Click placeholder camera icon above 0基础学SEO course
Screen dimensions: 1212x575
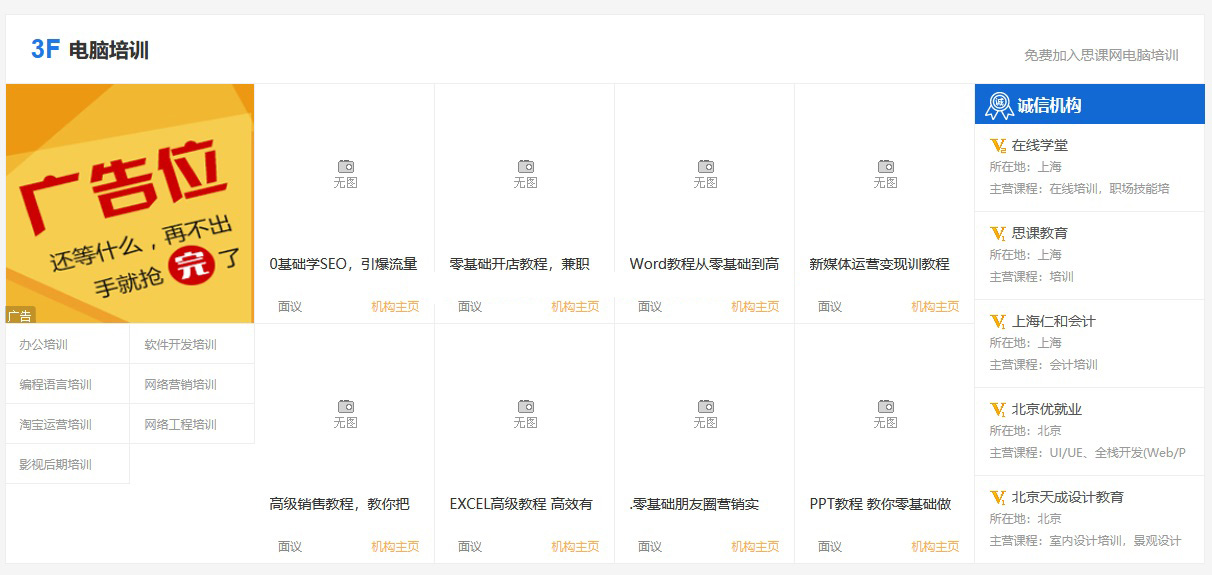tap(345, 166)
